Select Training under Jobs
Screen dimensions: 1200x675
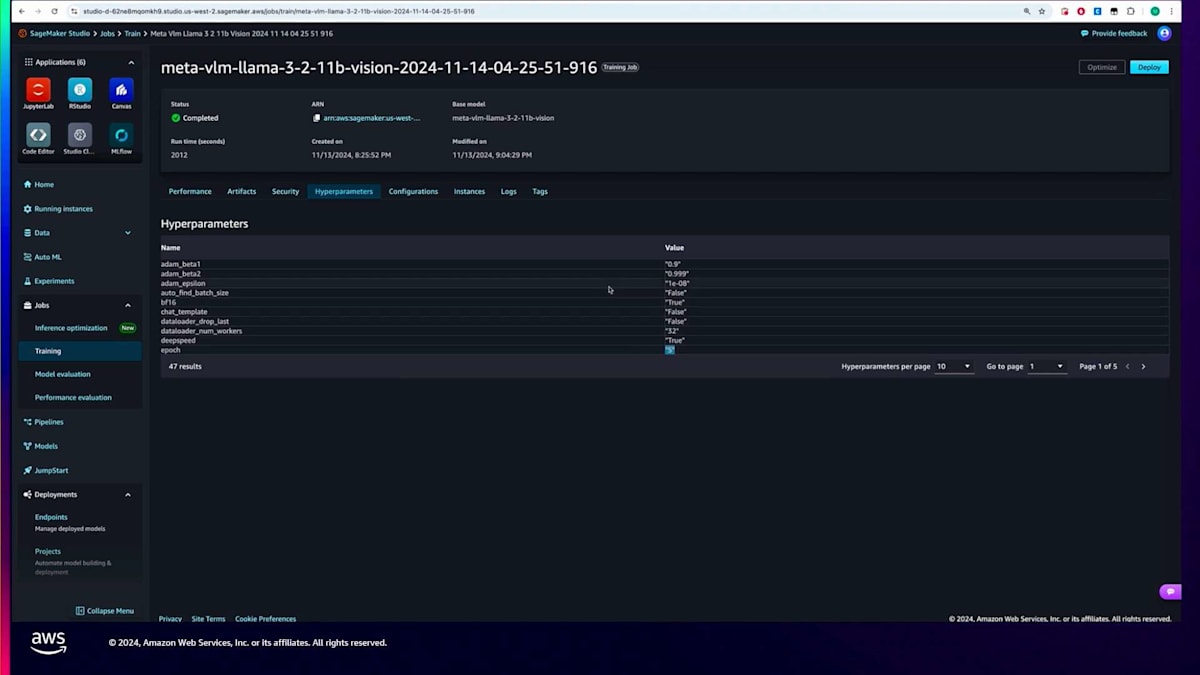point(80,351)
